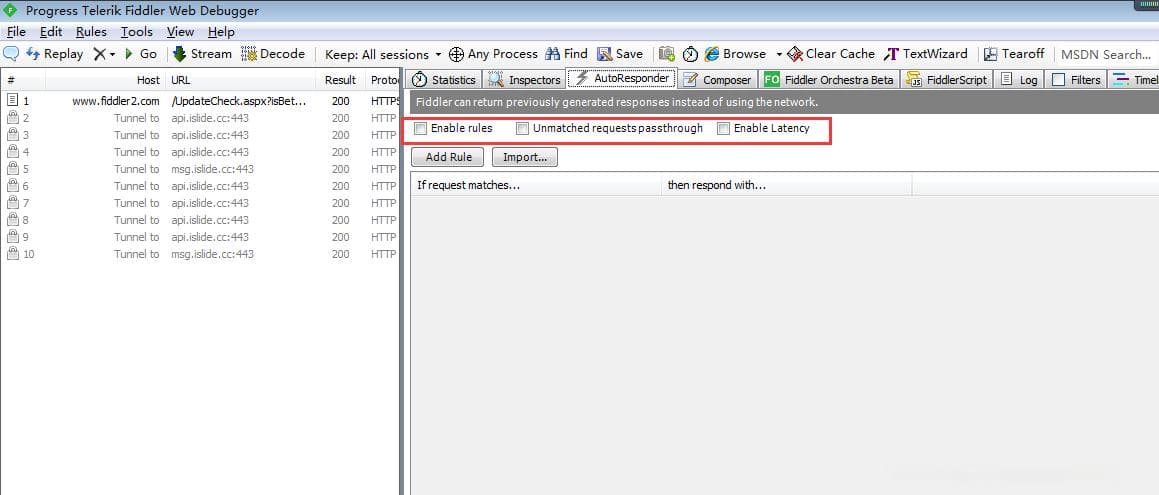Click the lock icon of session 8
The image size is (1159, 495).
coord(13,219)
